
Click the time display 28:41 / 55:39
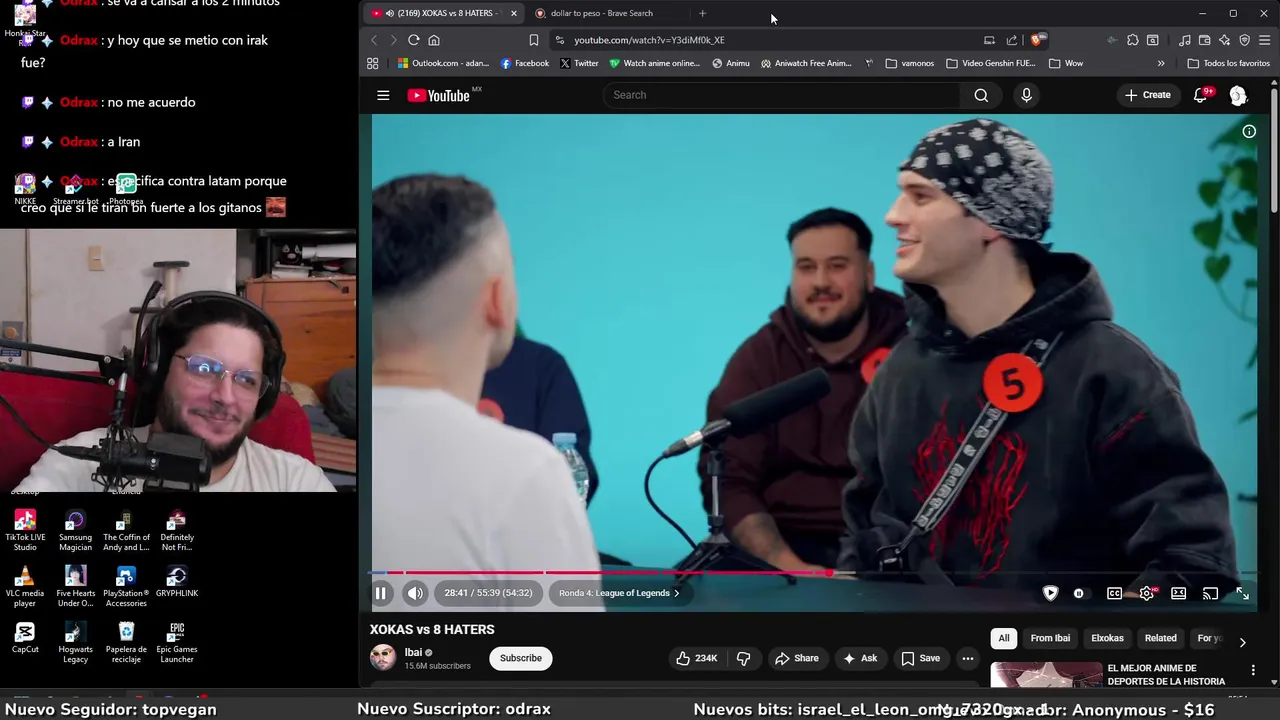488,593
